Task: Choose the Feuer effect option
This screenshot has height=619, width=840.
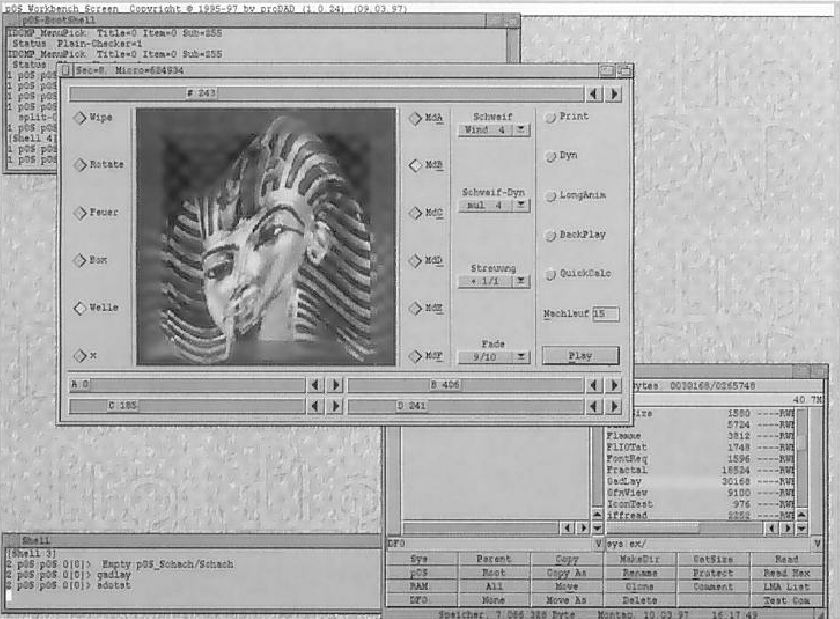Action: pyautogui.click(x=96, y=212)
